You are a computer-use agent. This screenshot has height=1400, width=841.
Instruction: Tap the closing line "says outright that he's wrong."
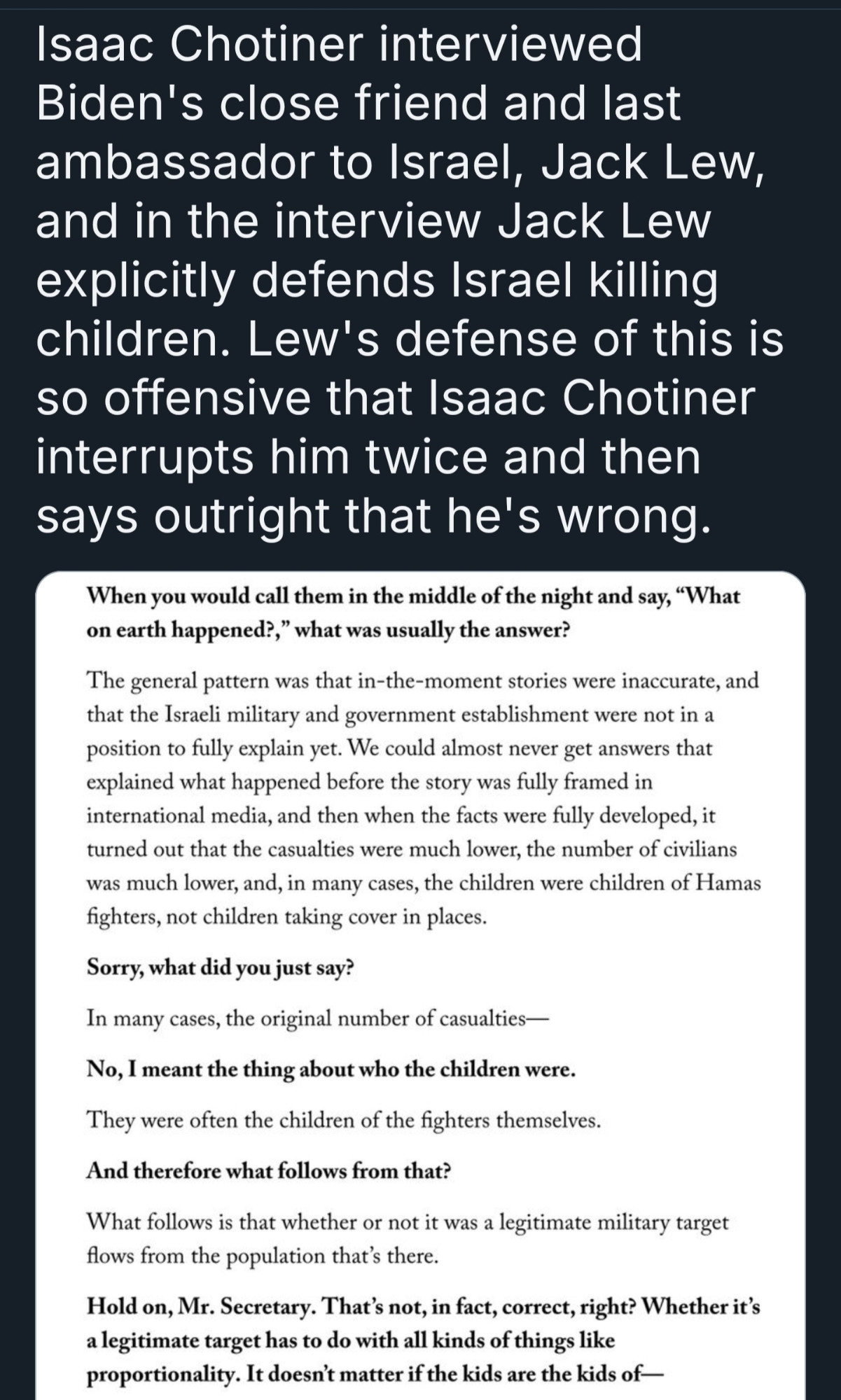tap(368, 515)
